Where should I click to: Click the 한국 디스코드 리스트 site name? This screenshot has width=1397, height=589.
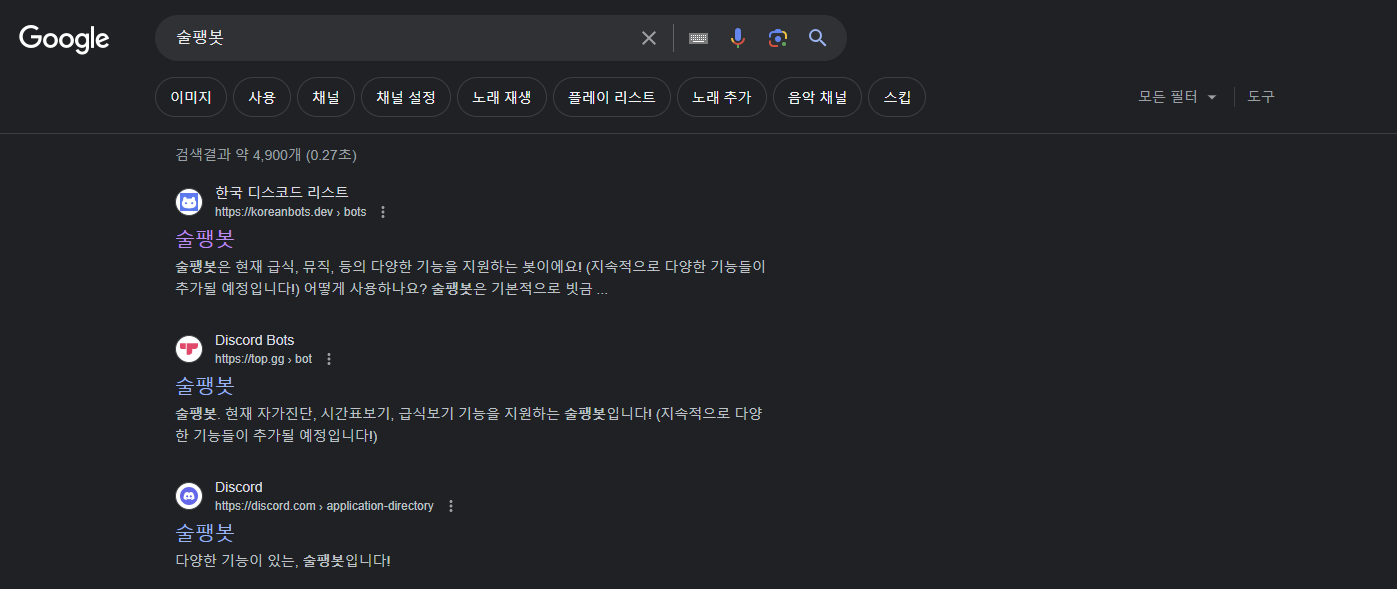(x=282, y=192)
